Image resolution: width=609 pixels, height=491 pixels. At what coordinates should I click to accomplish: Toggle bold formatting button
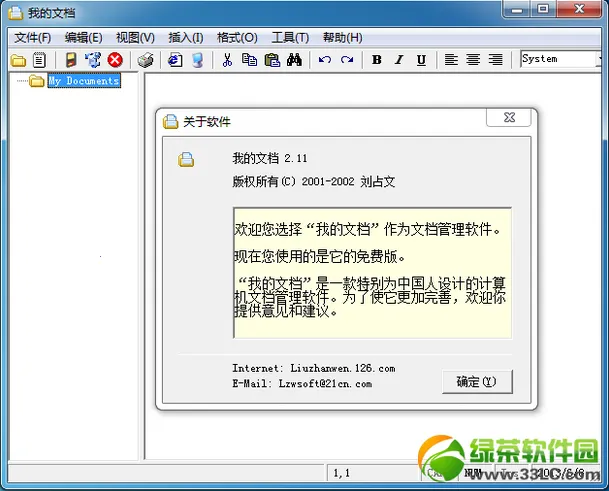pyautogui.click(x=377, y=60)
